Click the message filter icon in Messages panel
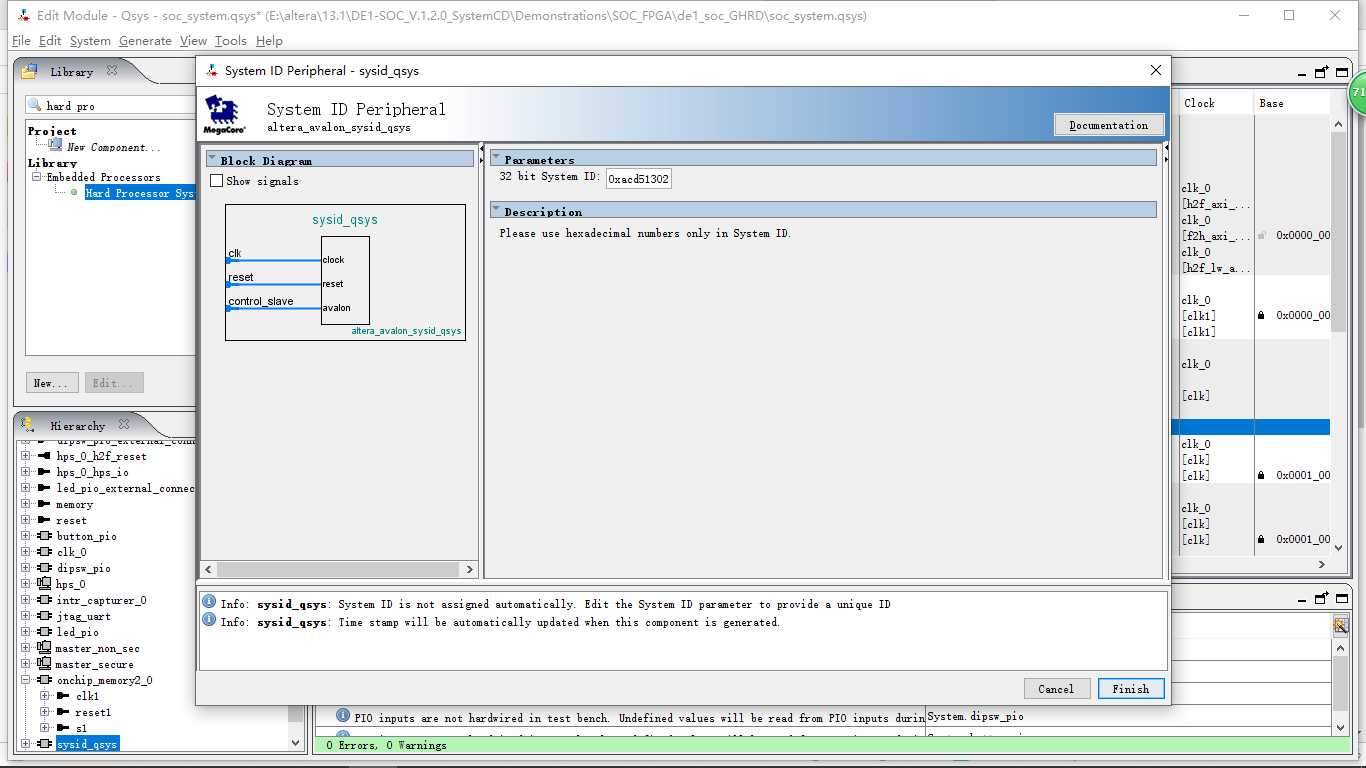The width and height of the screenshot is (1366, 768). point(1341,625)
